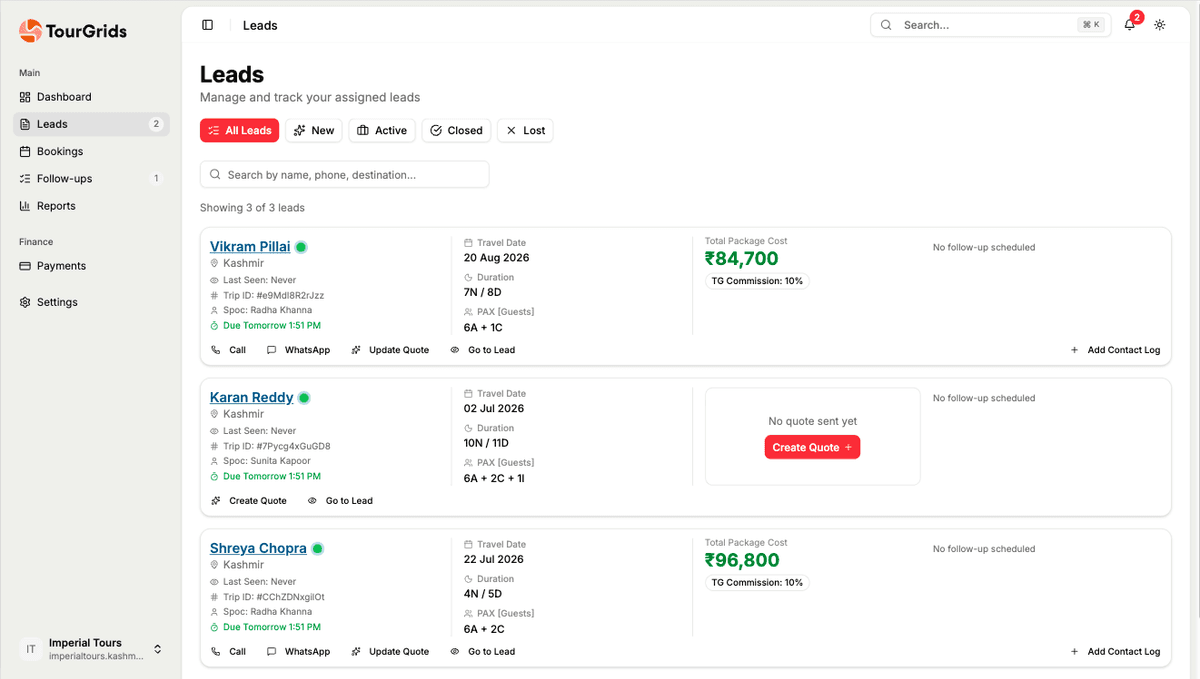Viewport: 1200px width, 679px height.
Task: Enable the Lost leads filter
Action: [x=525, y=130]
